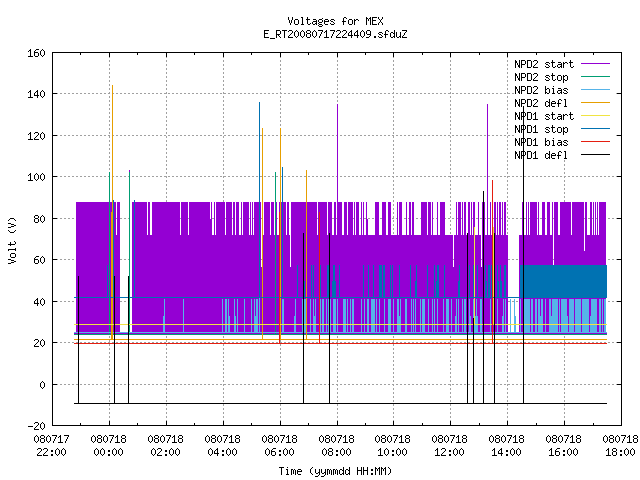Click the purple spike at the 08:00 gridline
The image size is (640, 480).
tap(338, 153)
